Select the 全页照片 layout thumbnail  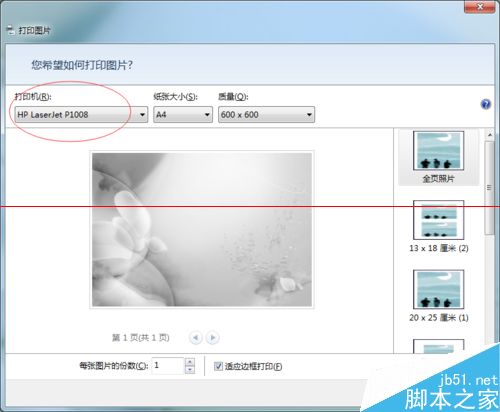438,157
